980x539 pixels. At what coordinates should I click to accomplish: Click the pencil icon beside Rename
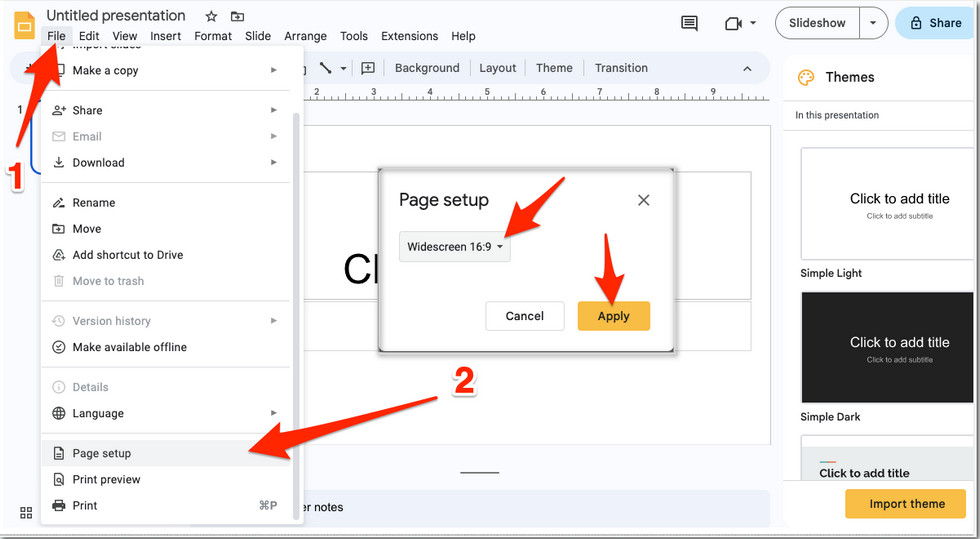(x=59, y=203)
